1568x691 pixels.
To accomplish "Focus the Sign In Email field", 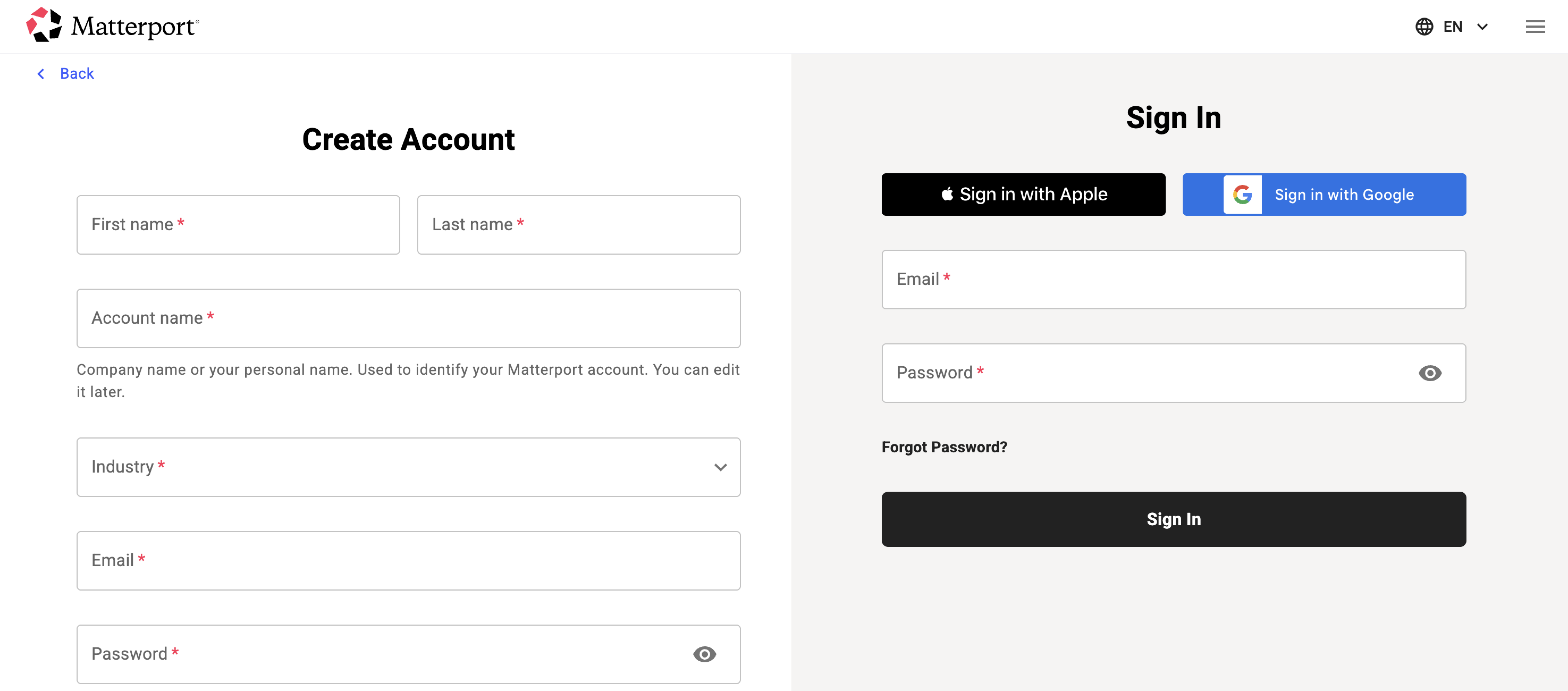I will point(1174,279).
